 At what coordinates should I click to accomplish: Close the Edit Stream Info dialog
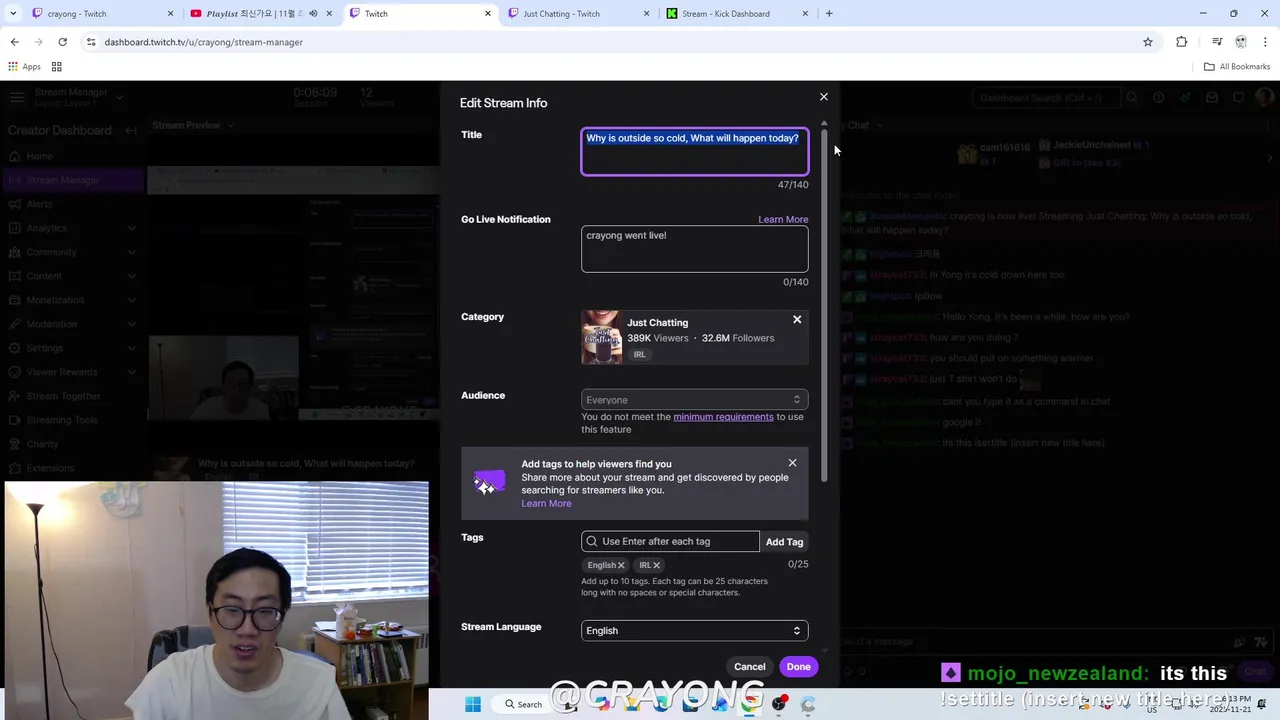click(824, 97)
